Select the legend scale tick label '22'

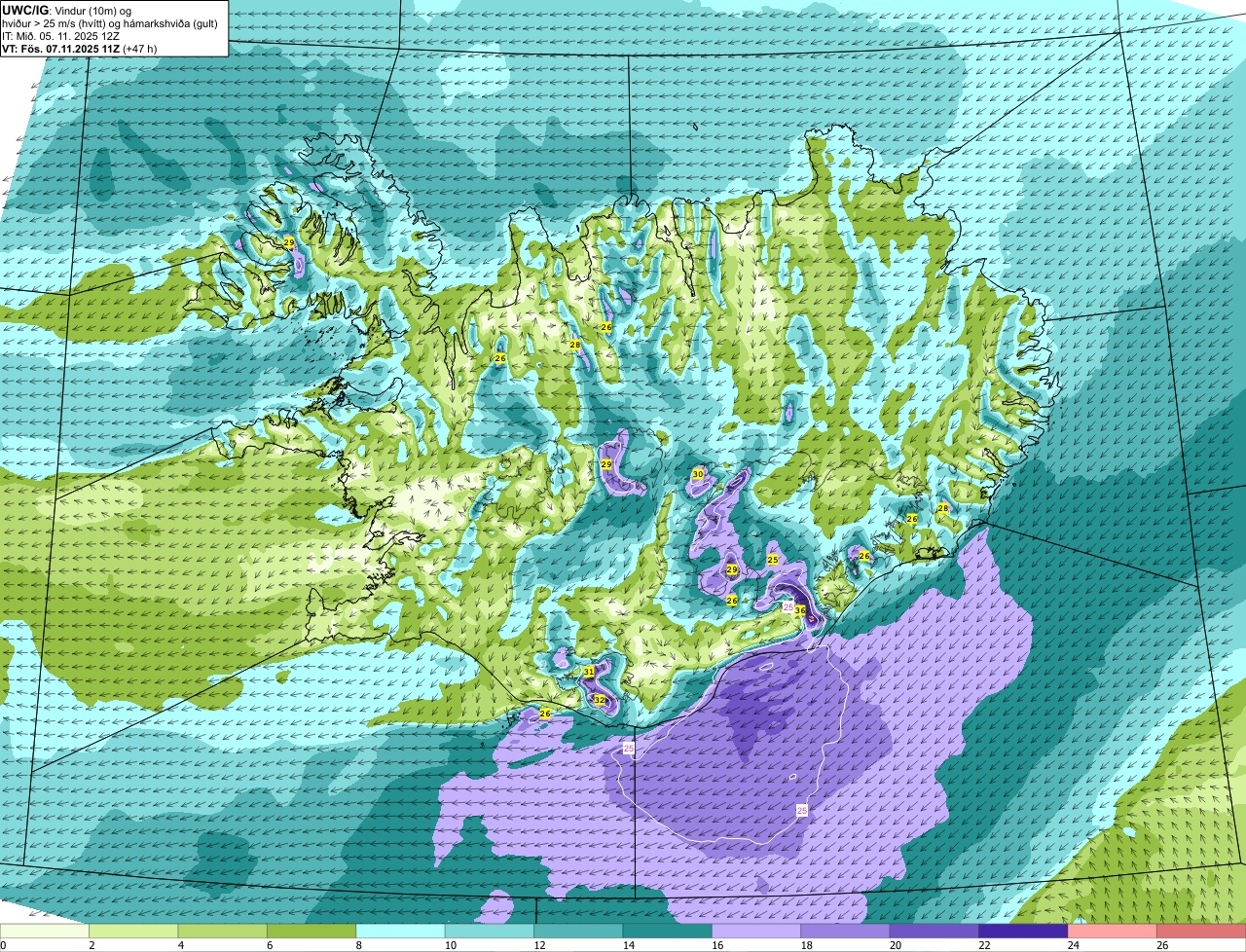coord(982,944)
